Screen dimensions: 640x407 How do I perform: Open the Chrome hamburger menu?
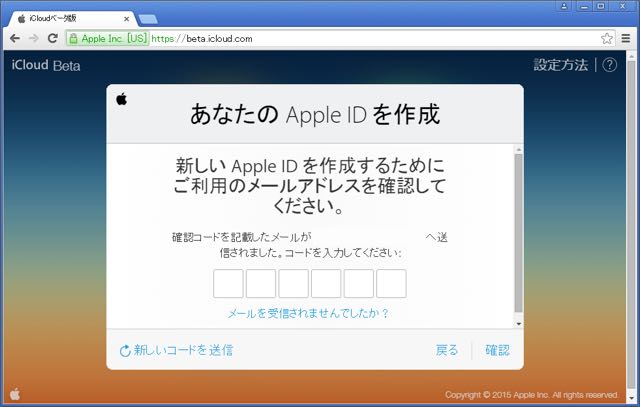pyautogui.click(x=626, y=38)
